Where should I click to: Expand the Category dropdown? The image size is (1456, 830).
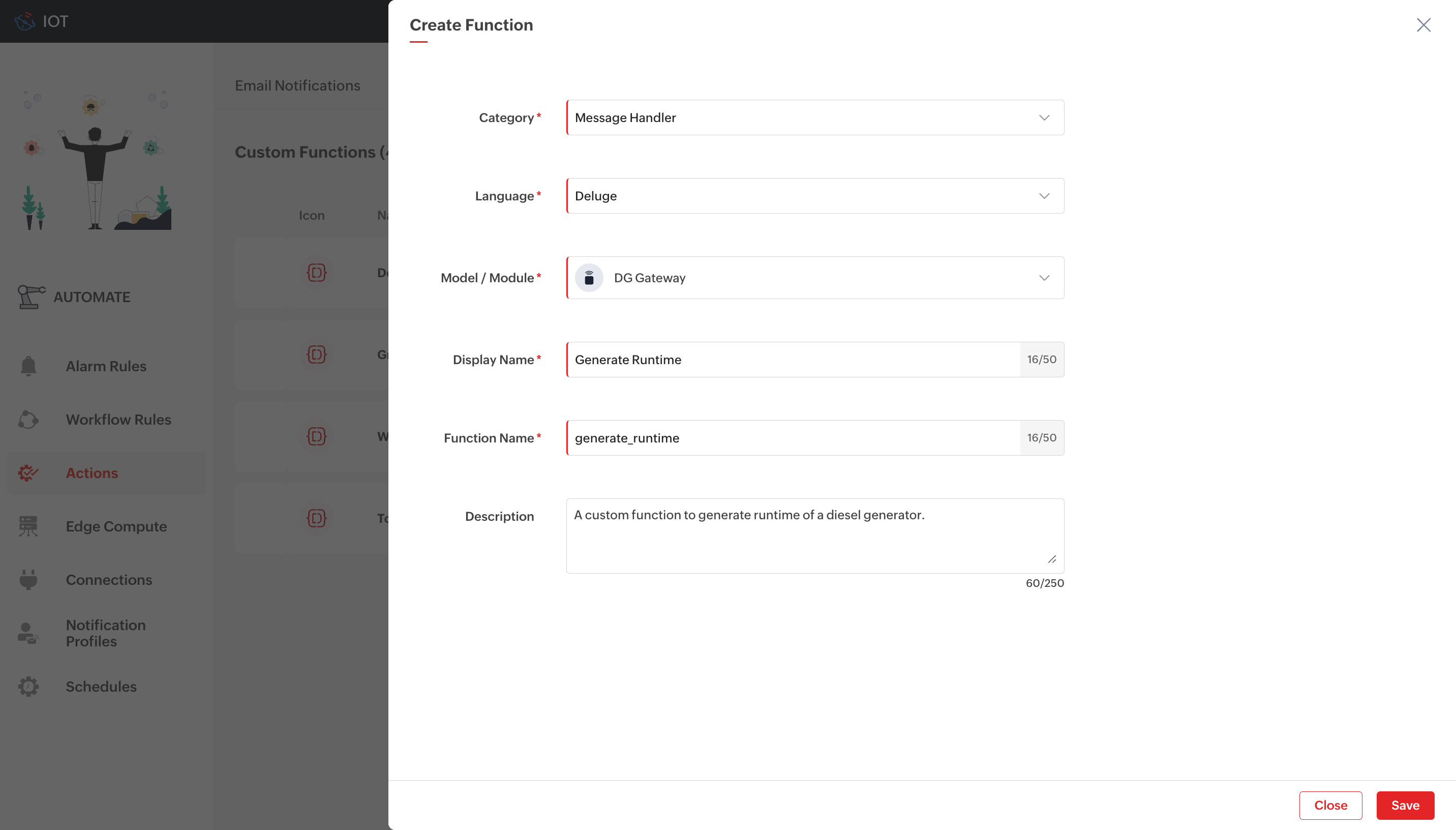point(814,117)
